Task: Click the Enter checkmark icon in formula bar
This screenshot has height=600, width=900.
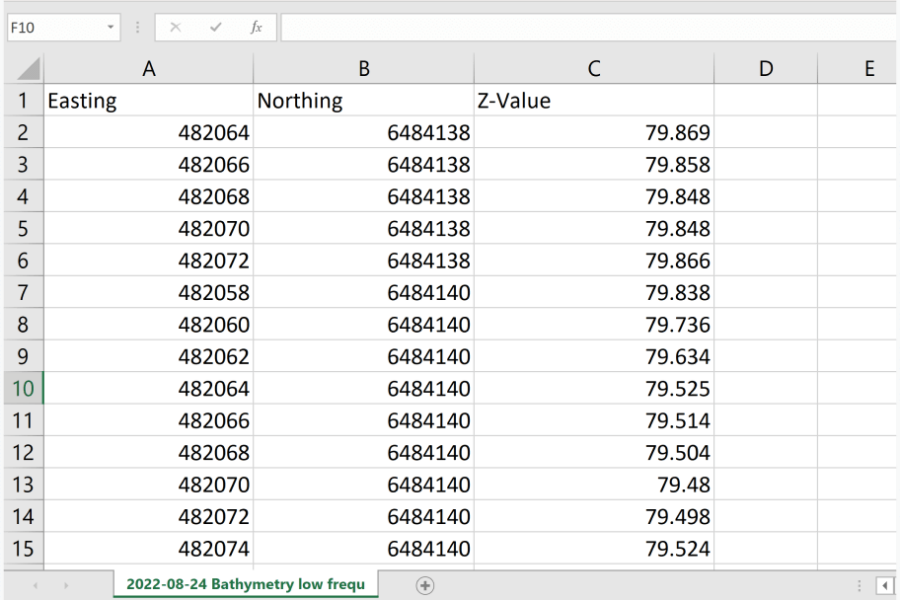Action: click(x=216, y=27)
